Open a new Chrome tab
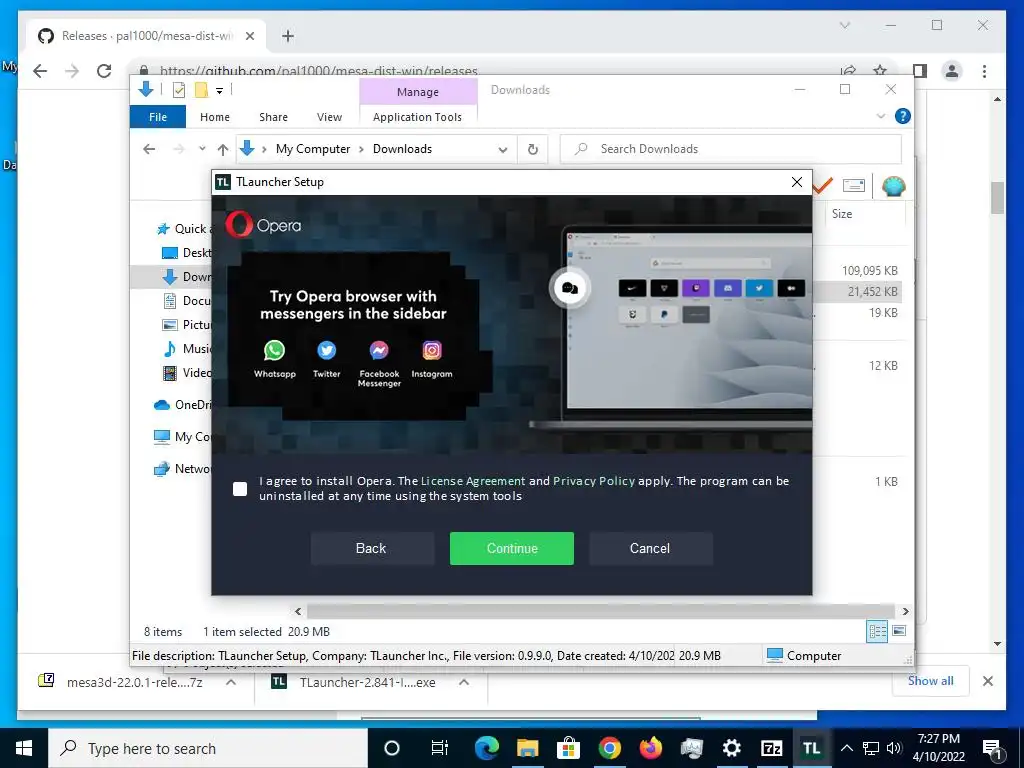The image size is (1024, 768). pos(287,36)
